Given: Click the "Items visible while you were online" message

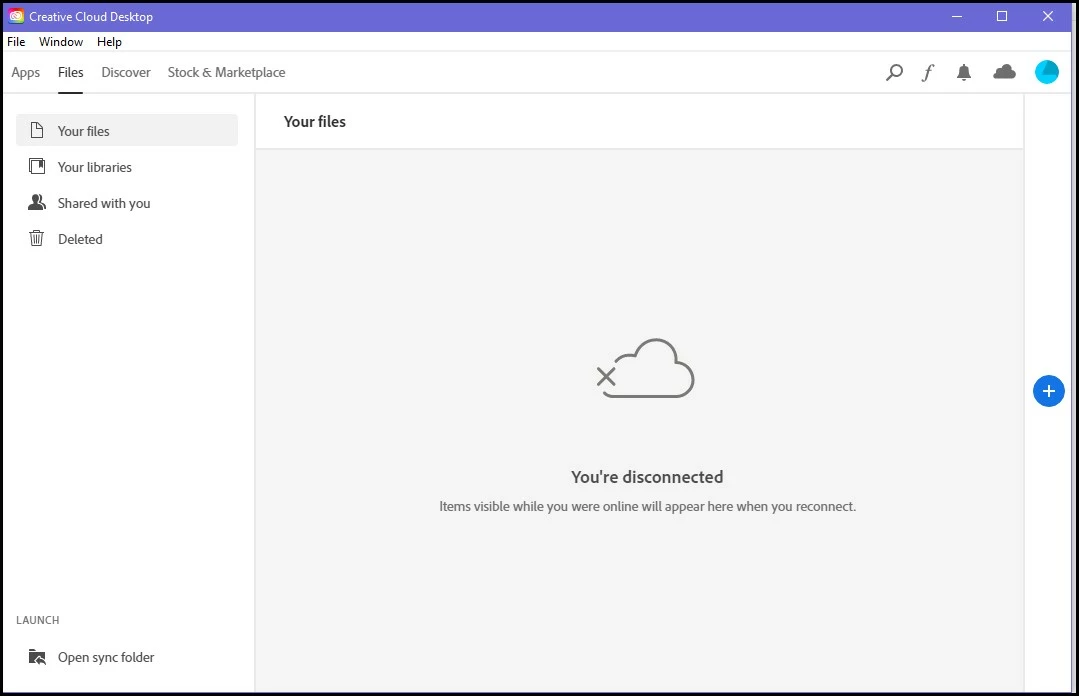Looking at the screenshot, I should 648,506.
